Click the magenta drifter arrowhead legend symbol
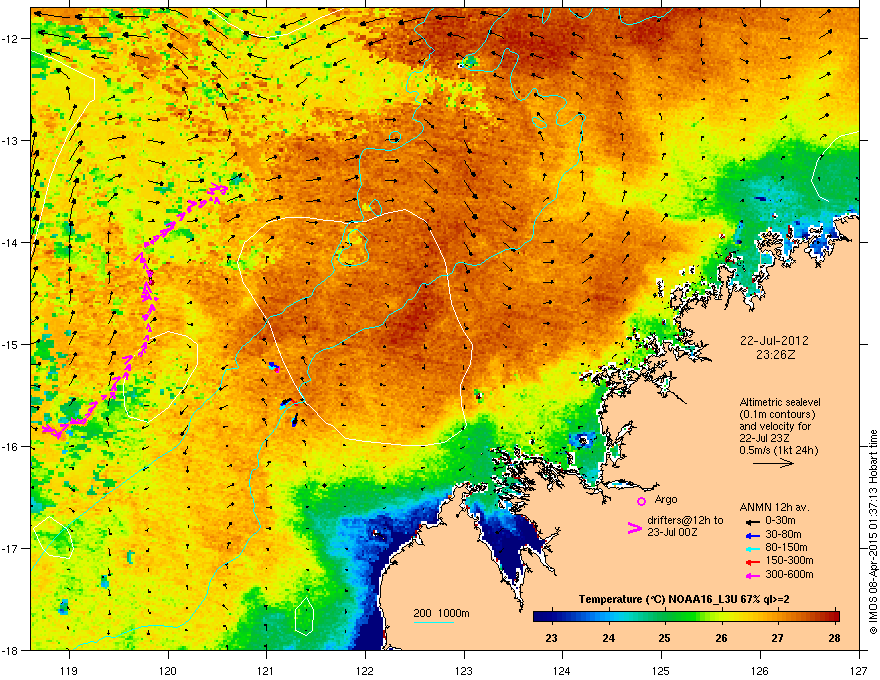 tap(634, 528)
